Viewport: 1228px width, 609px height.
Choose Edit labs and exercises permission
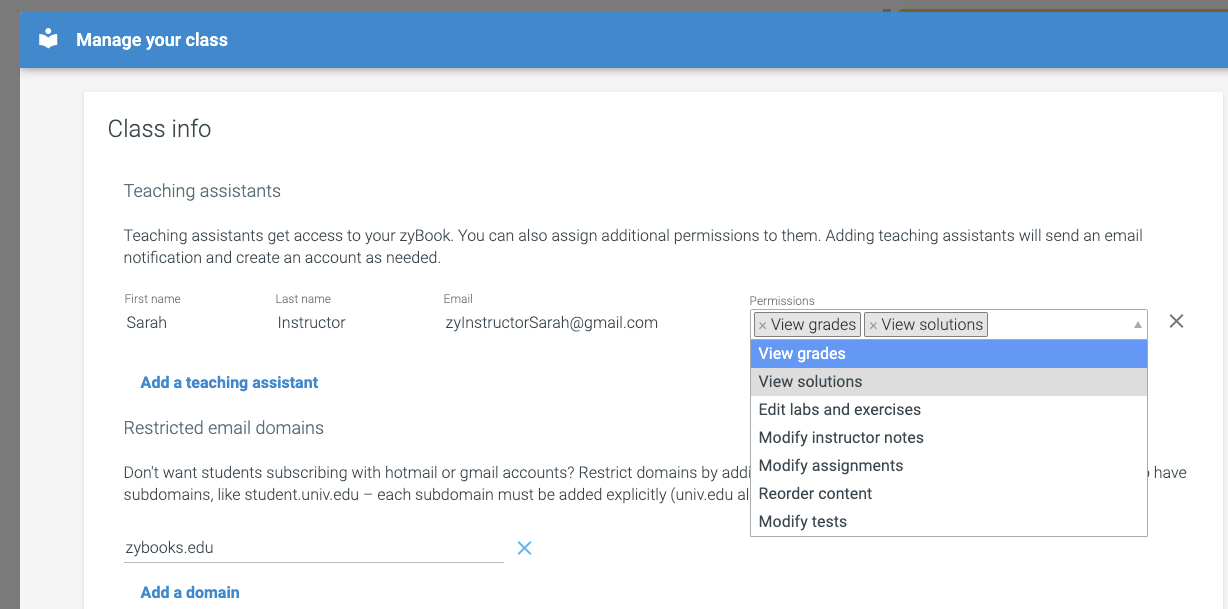(839, 410)
